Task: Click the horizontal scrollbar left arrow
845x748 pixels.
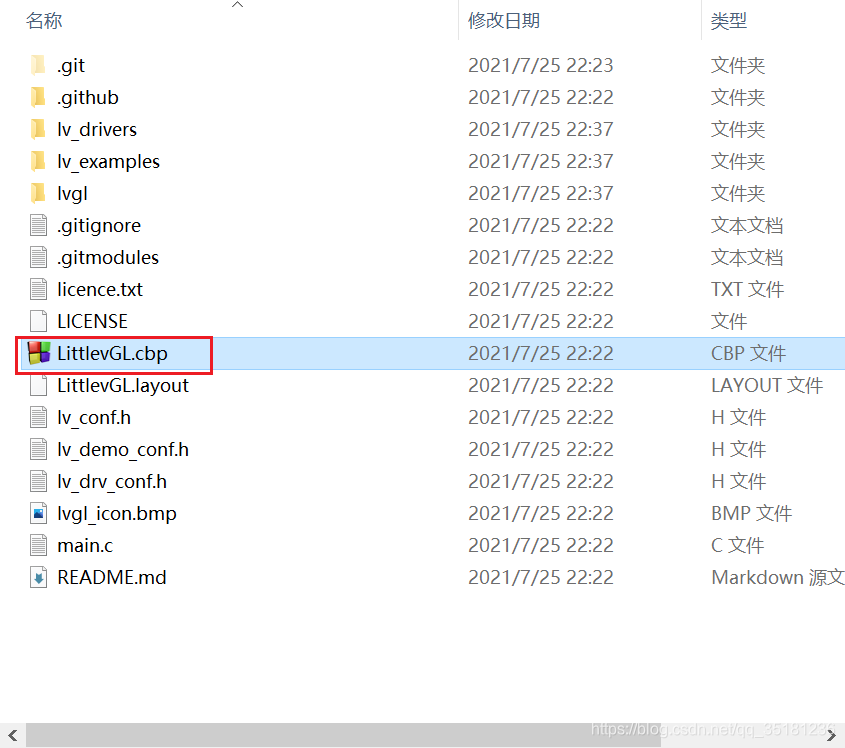Action: (x=13, y=735)
